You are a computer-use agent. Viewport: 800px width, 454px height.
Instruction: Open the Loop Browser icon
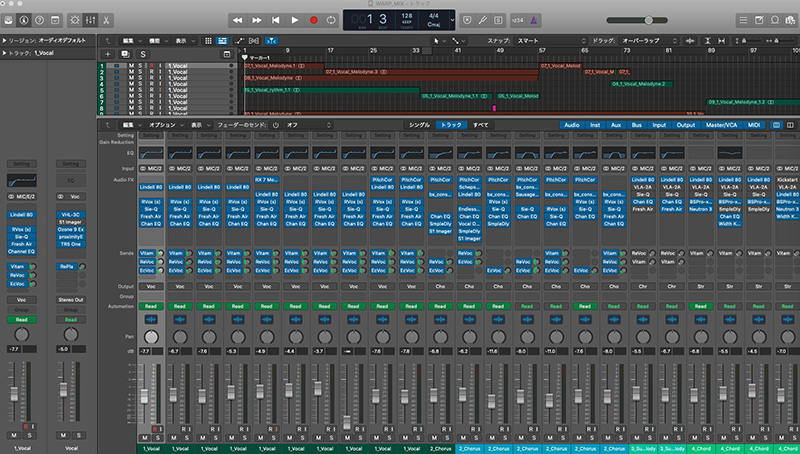click(x=774, y=20)
